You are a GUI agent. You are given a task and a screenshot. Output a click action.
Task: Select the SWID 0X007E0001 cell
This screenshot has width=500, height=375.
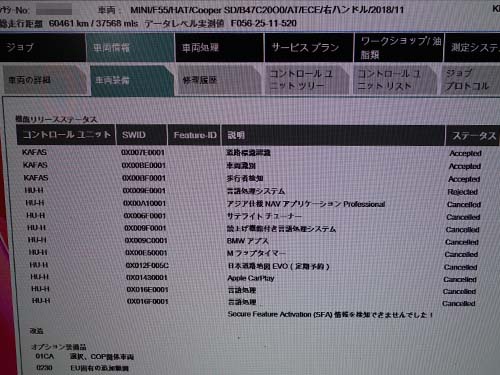pyautogui.click(x=143, y=152)
